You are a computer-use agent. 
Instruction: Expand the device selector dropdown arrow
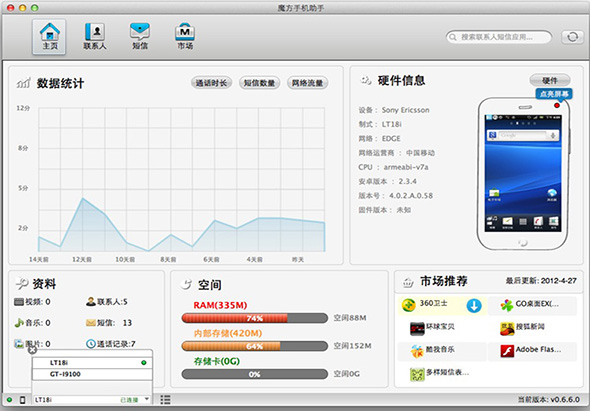[147, 399]
